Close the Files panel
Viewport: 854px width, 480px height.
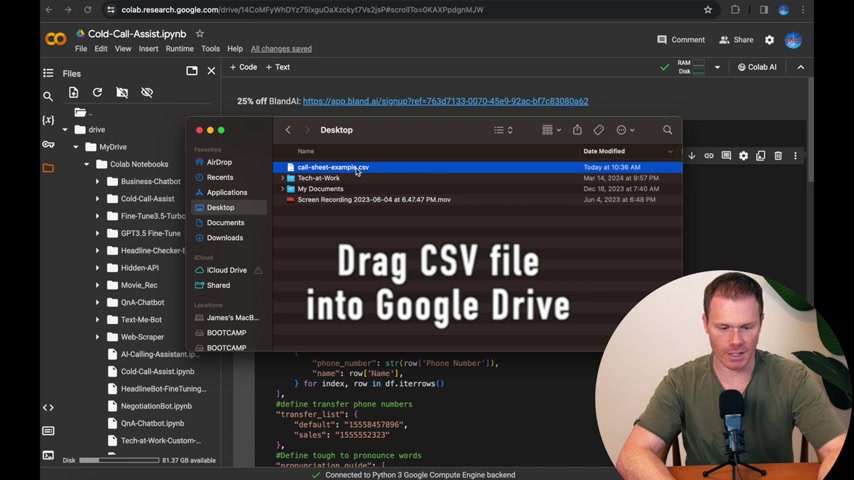point(211,71)
